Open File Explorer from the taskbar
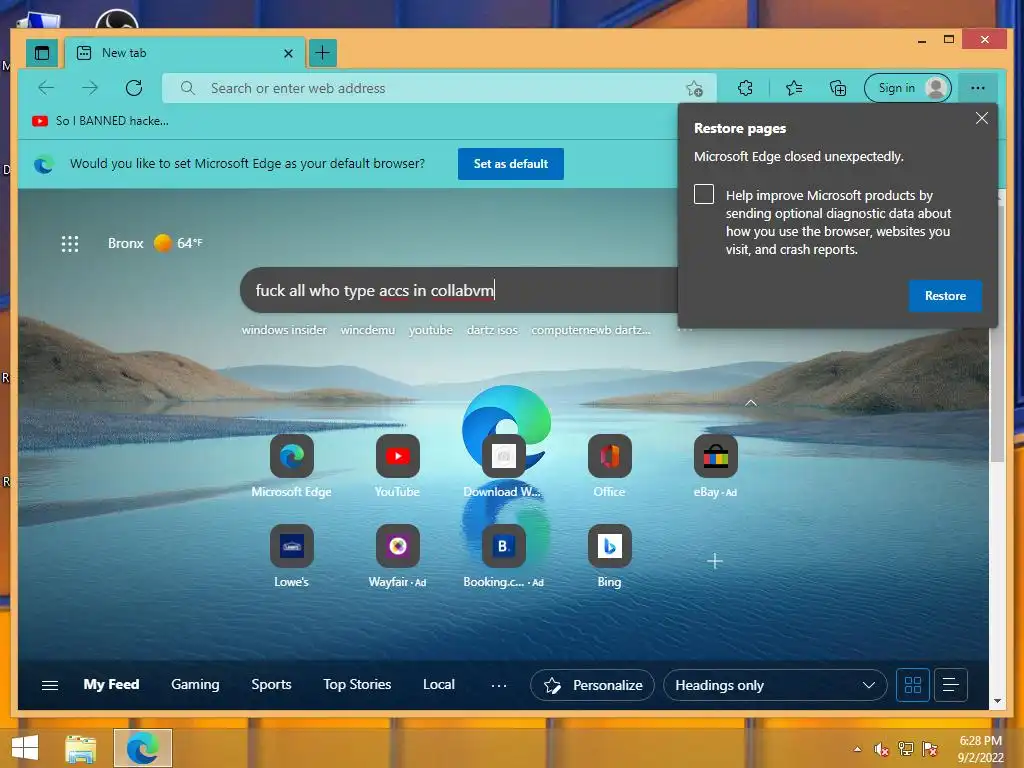 pyautogui.click(x=81, y=748)
